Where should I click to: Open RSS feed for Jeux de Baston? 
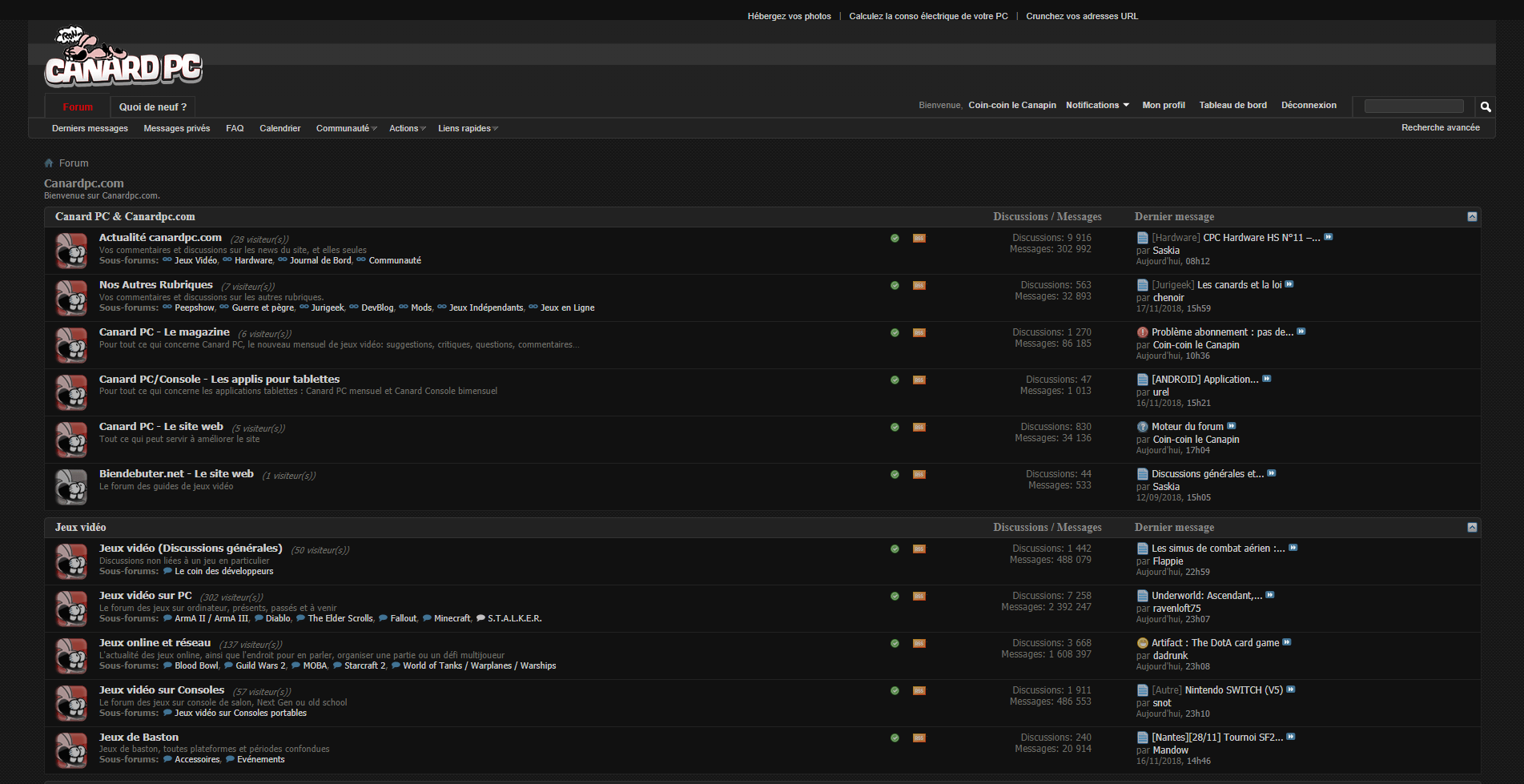[x=919, y=738]
